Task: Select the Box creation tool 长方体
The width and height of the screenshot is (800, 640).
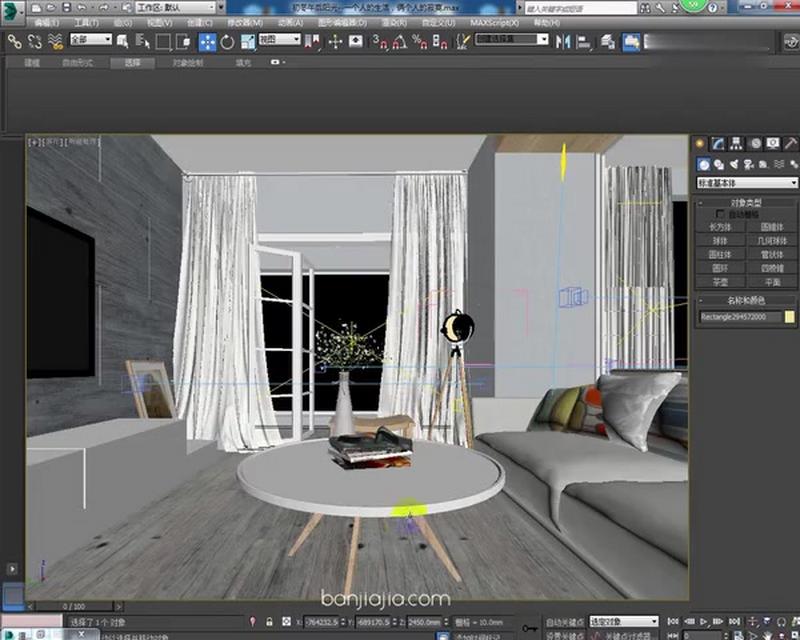Action: pyautogui.click(x=722, y=225)
